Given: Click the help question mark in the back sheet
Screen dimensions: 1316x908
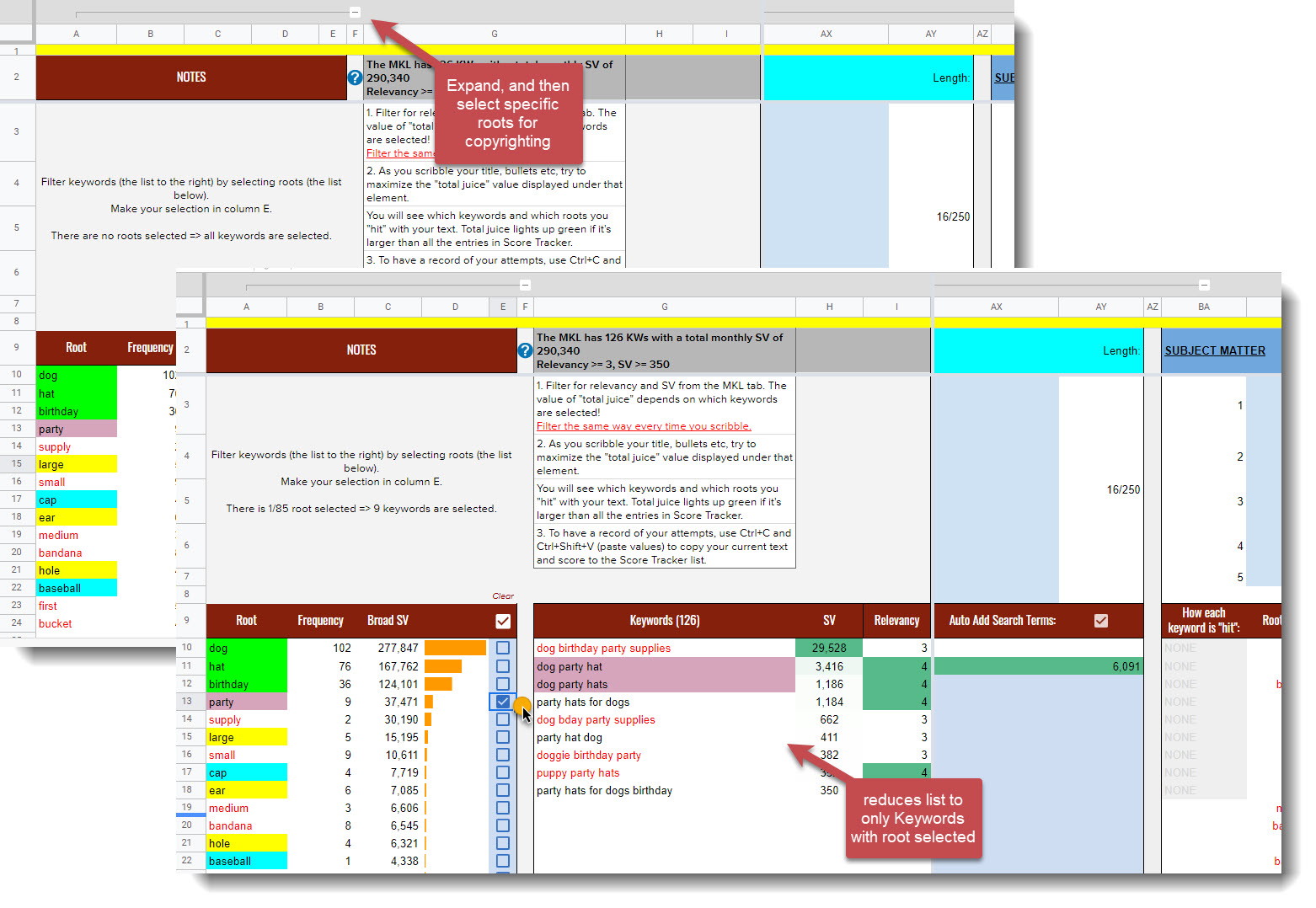Looking at the screenshot, I should (355, 77).
